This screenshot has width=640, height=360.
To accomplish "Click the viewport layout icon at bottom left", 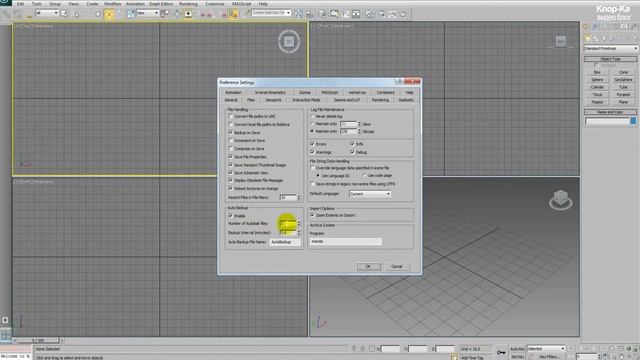I will pyautogui.click(x=6, y=335).
